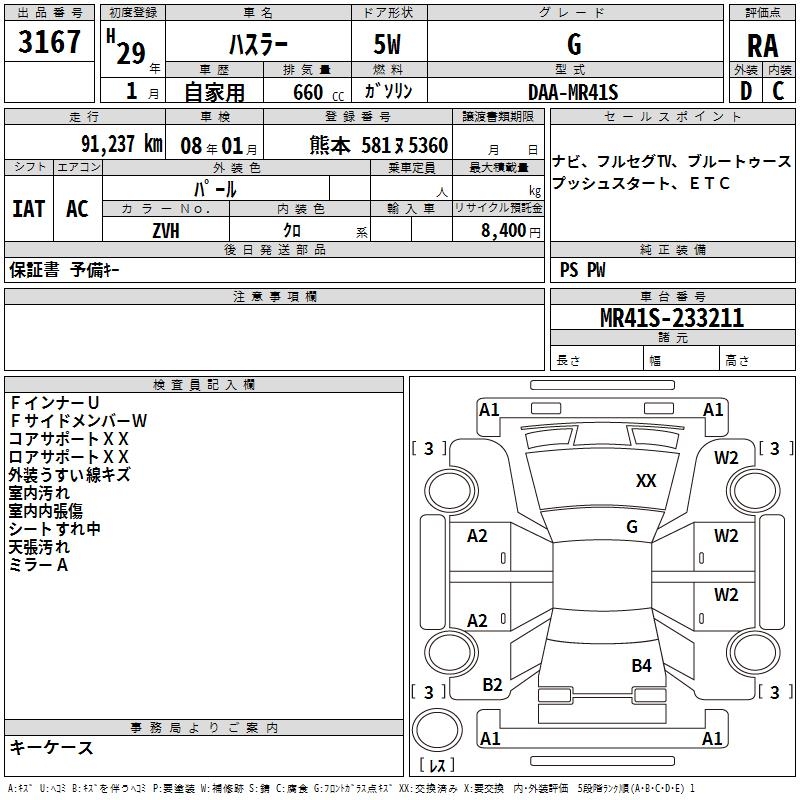Click the exterior grade D cell
Screen dimensions: 800x800
(745, 91)
